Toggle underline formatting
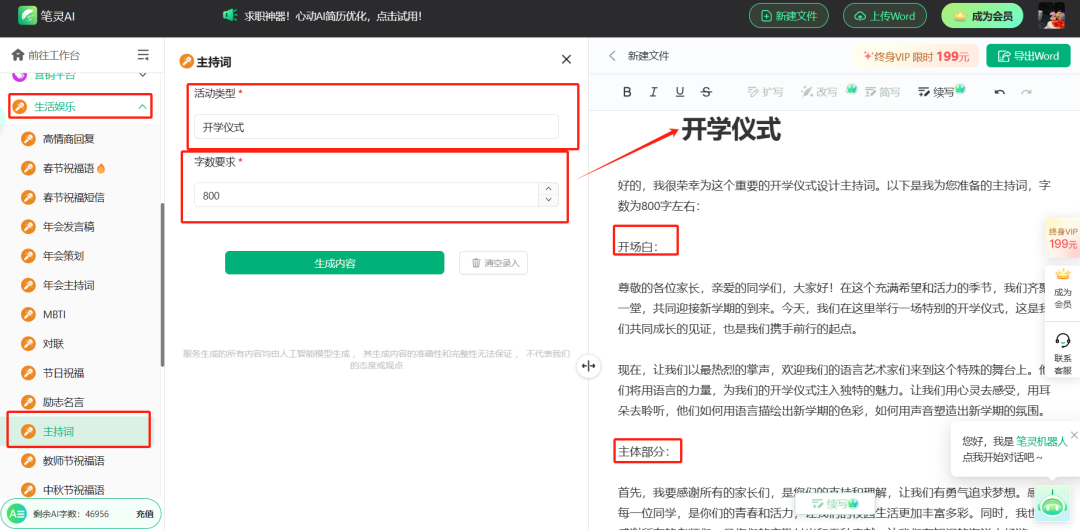1080x530 pixels. point(680,92)
